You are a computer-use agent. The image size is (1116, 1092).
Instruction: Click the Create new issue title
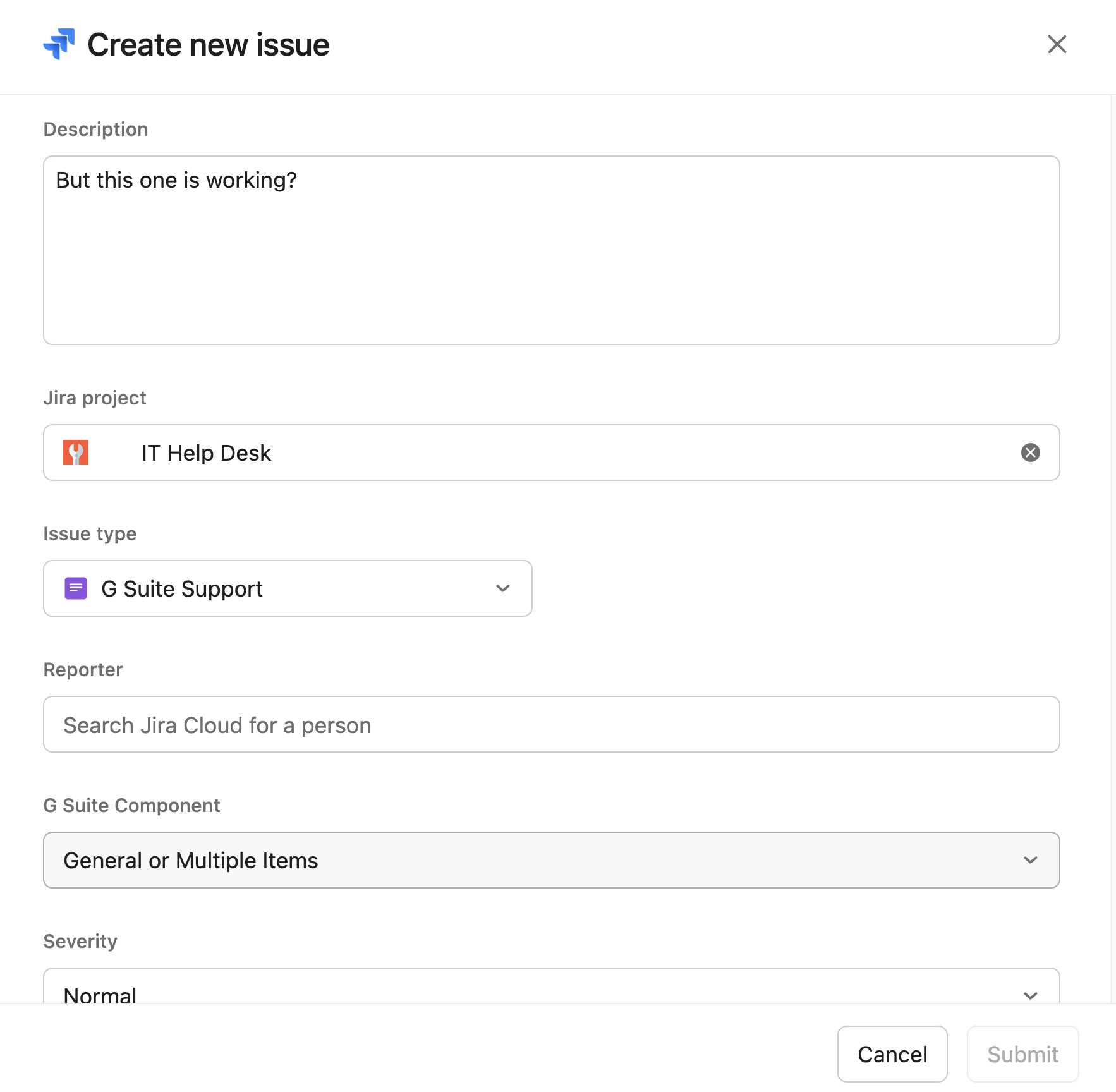pos(209,45)
